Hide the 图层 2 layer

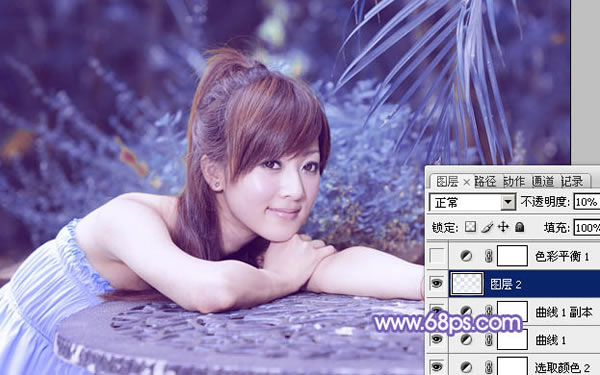pyautogui.click(x=437, y=284)
